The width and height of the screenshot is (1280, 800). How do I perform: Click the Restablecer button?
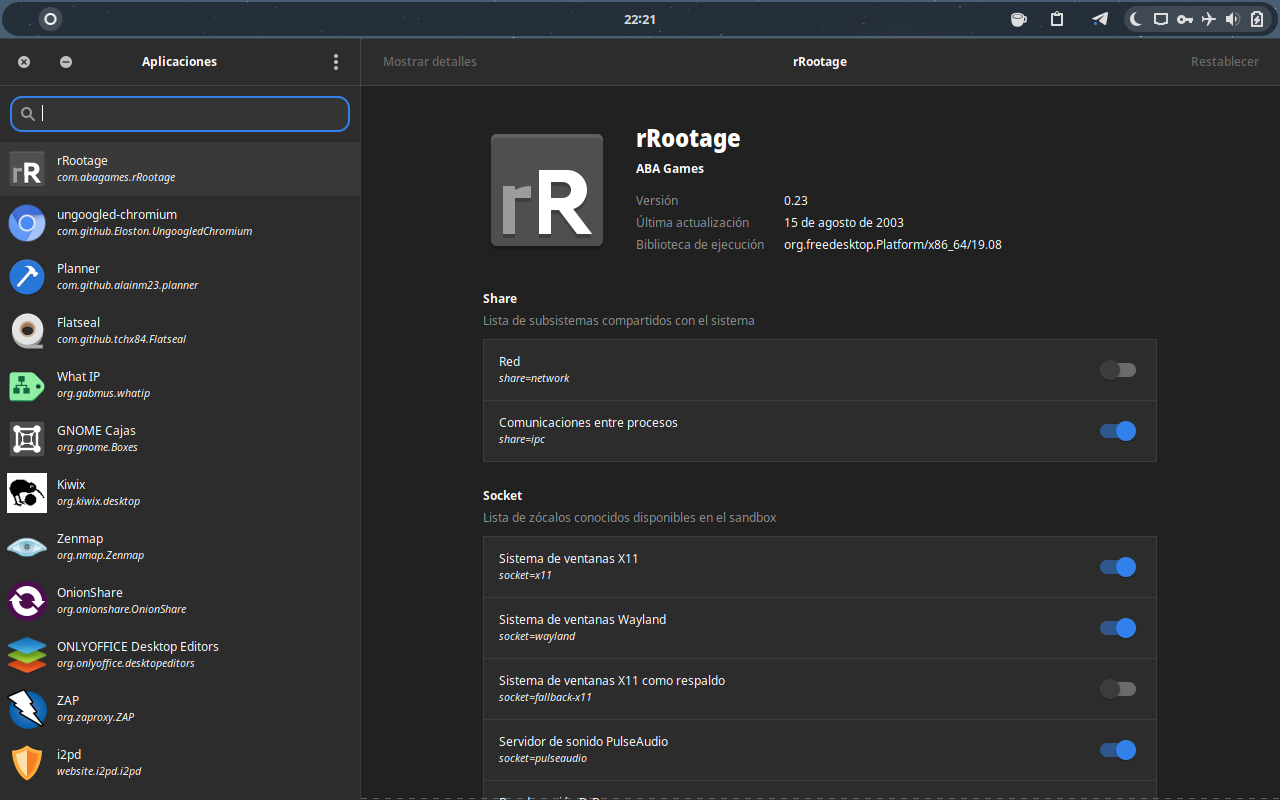click(x=1225, y=62)
